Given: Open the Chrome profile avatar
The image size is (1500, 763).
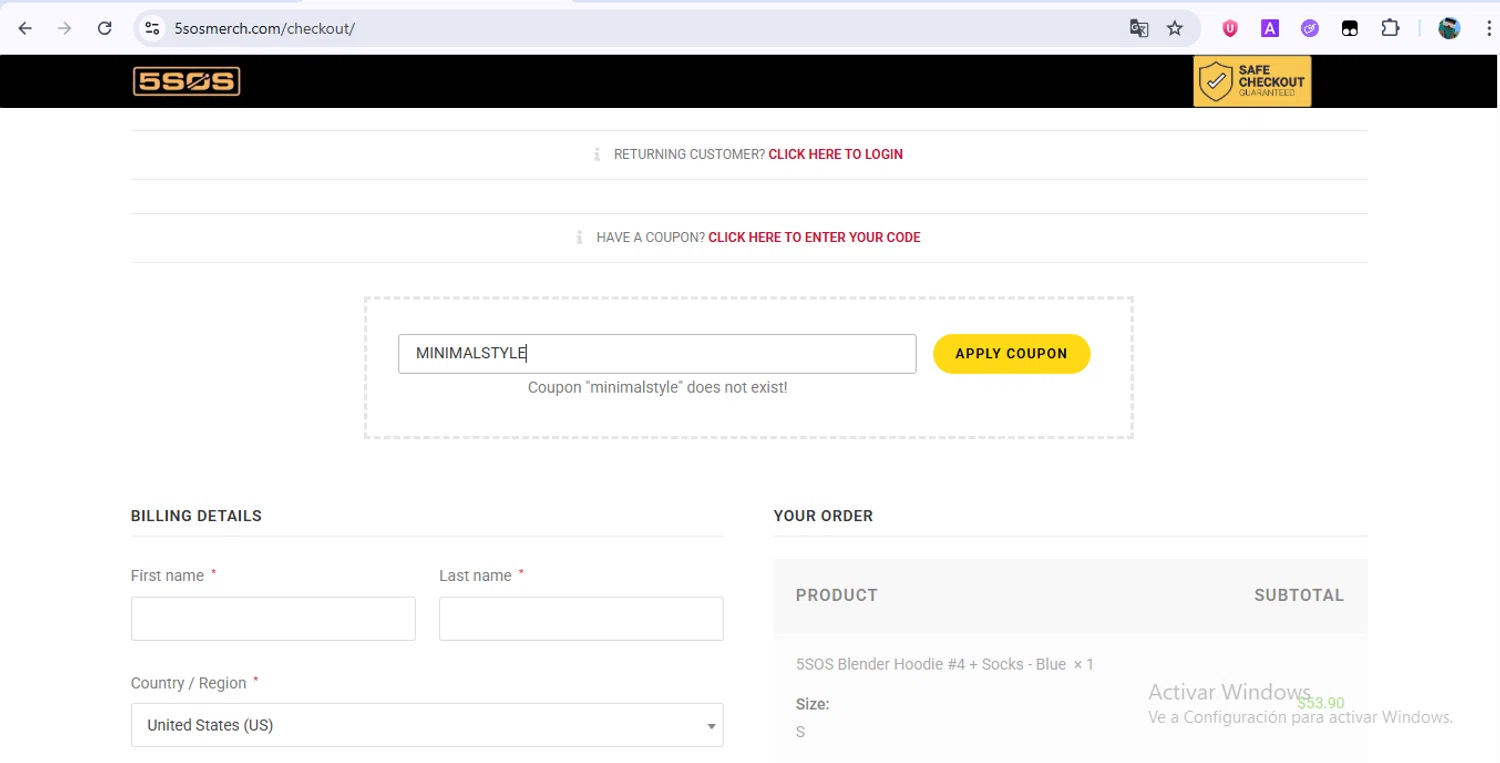Looking at the screenshot, I should [1449, 28].
